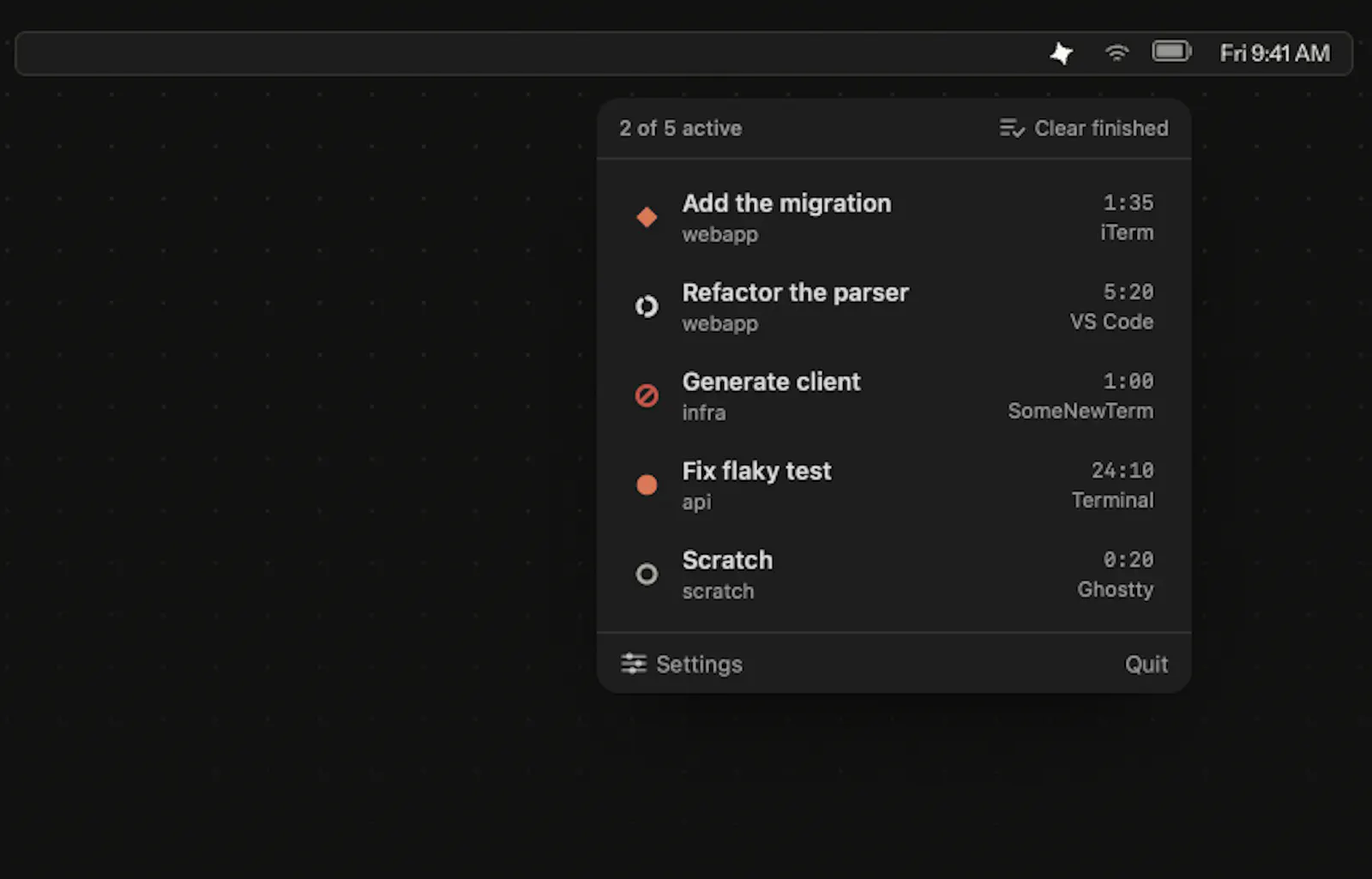Screen dimensions: 1372x879
Task: Click the 5:20 elapsed time
Action: [1128, 292]
